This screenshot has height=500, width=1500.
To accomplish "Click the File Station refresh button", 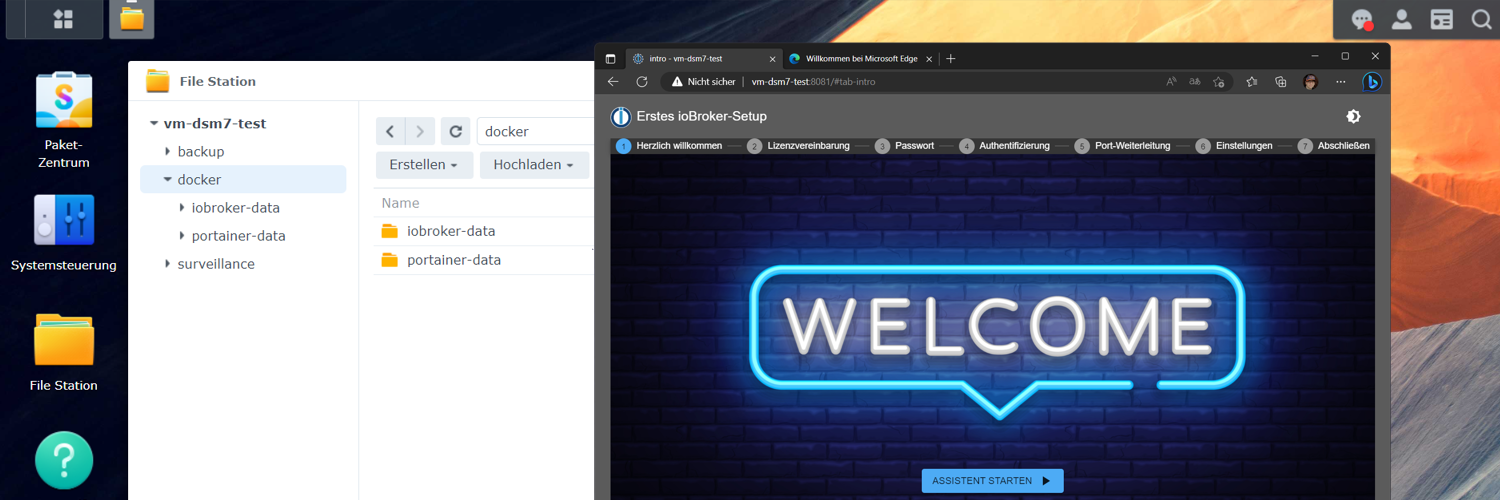I will tap(455, 131).
